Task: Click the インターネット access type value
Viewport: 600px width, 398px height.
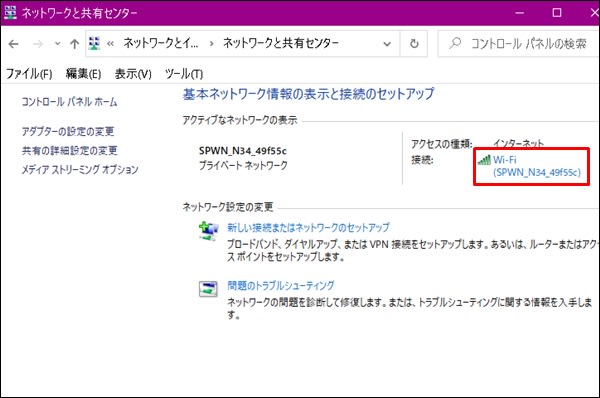Action: pyautogui.click(x=518, y=144)
